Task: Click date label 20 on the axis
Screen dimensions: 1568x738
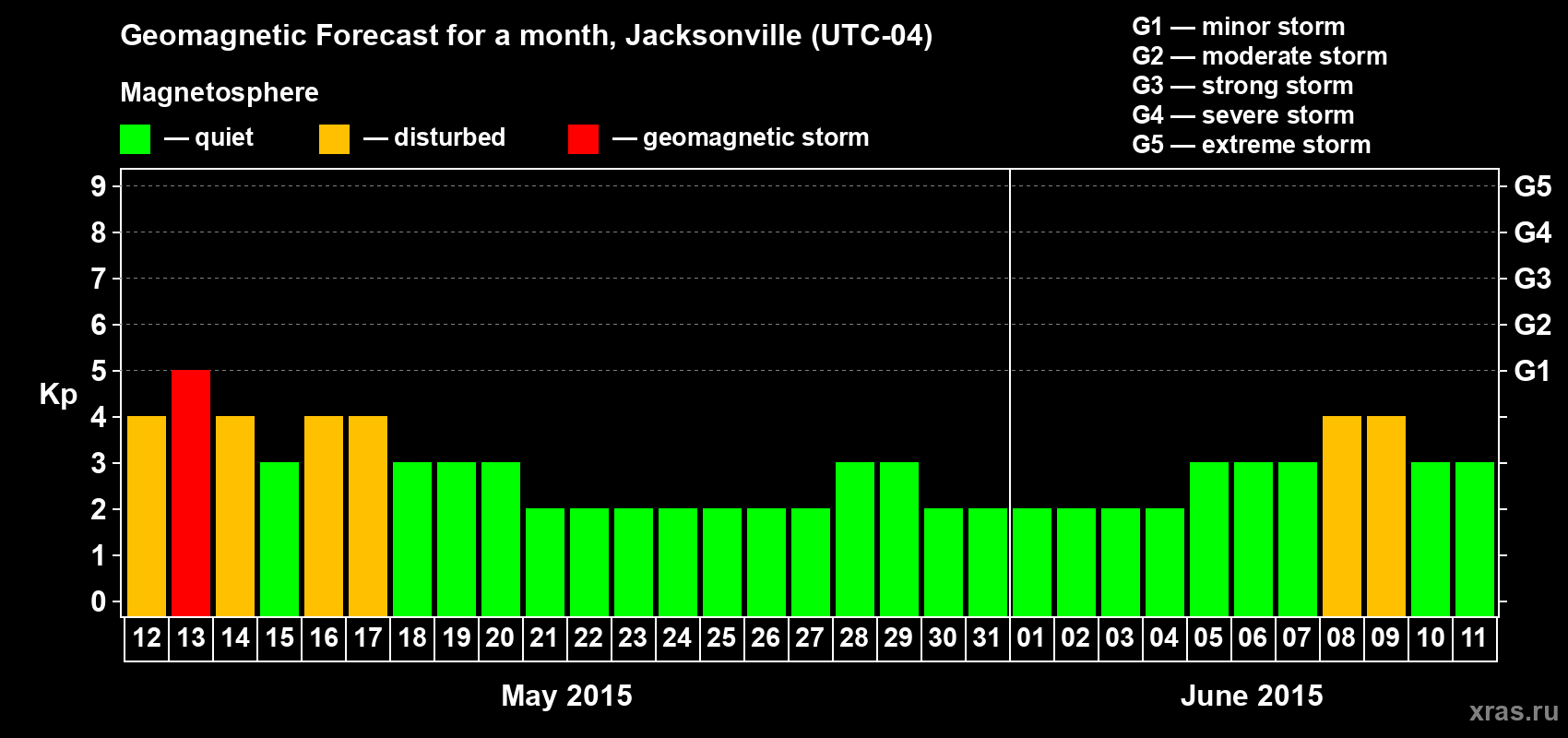Action: [x=501, y=638]
